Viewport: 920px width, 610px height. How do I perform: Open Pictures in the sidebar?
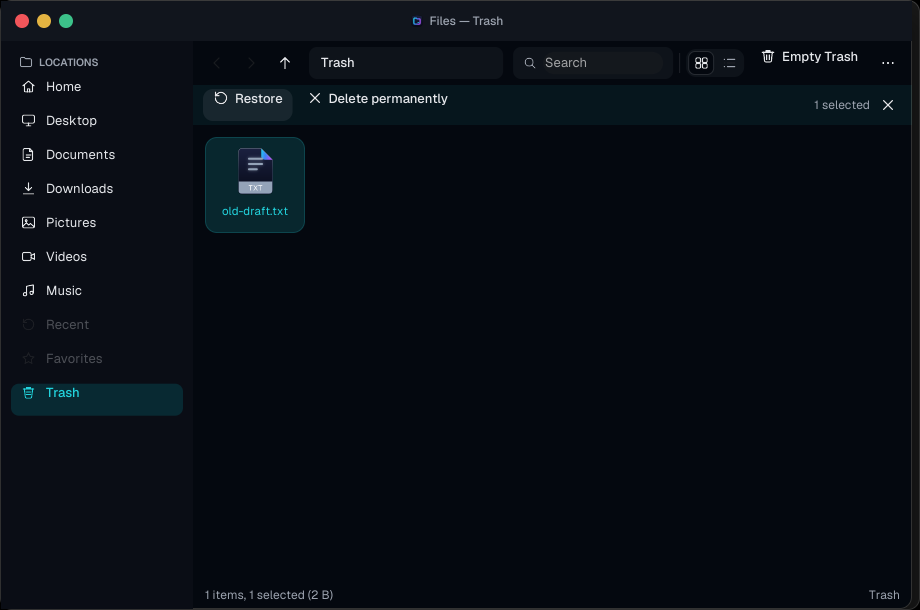pos(97,223)
